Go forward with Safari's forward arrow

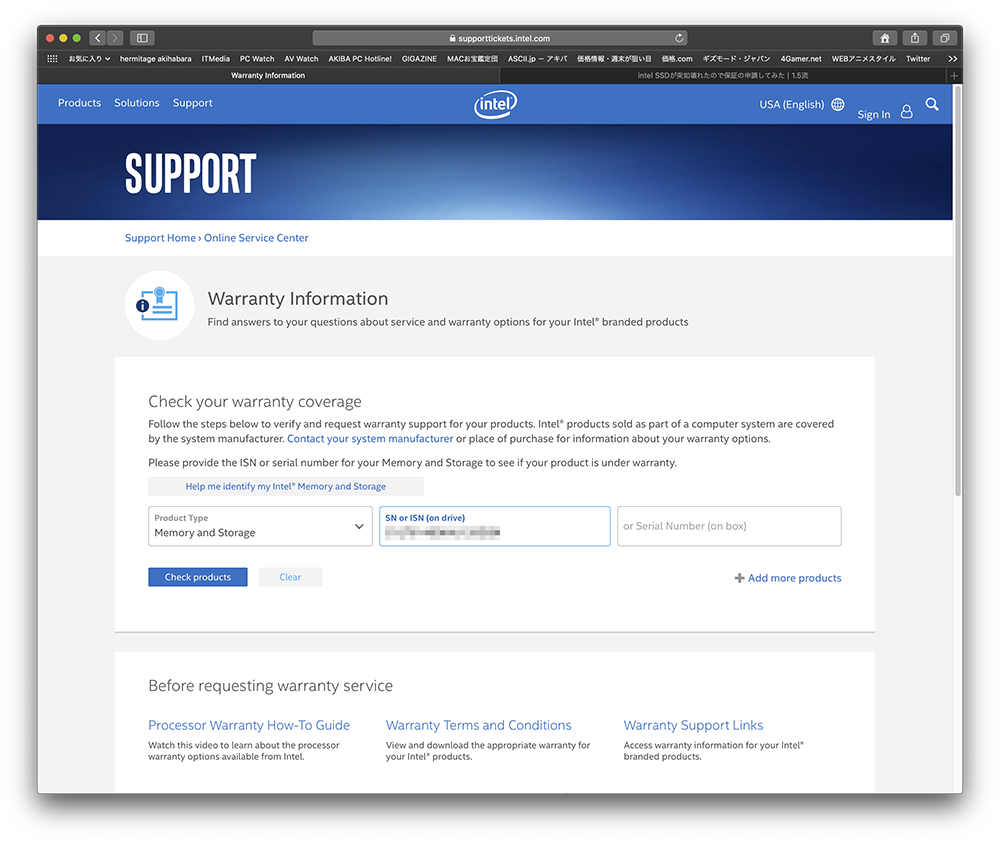[x=115, y=38]
